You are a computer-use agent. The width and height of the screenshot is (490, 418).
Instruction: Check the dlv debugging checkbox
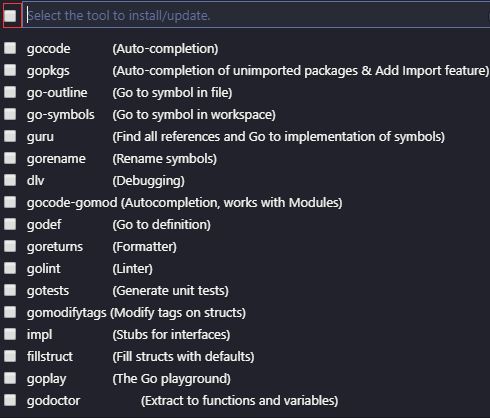10,180
